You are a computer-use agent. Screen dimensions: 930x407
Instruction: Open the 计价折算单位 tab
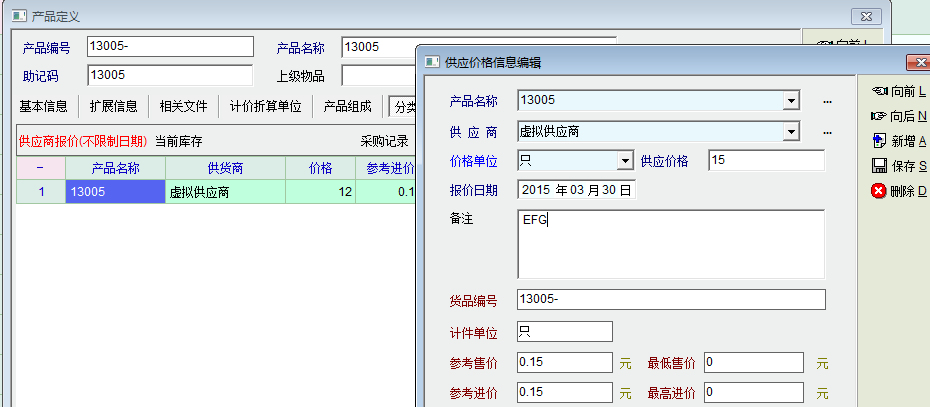[x=265, y=106]
